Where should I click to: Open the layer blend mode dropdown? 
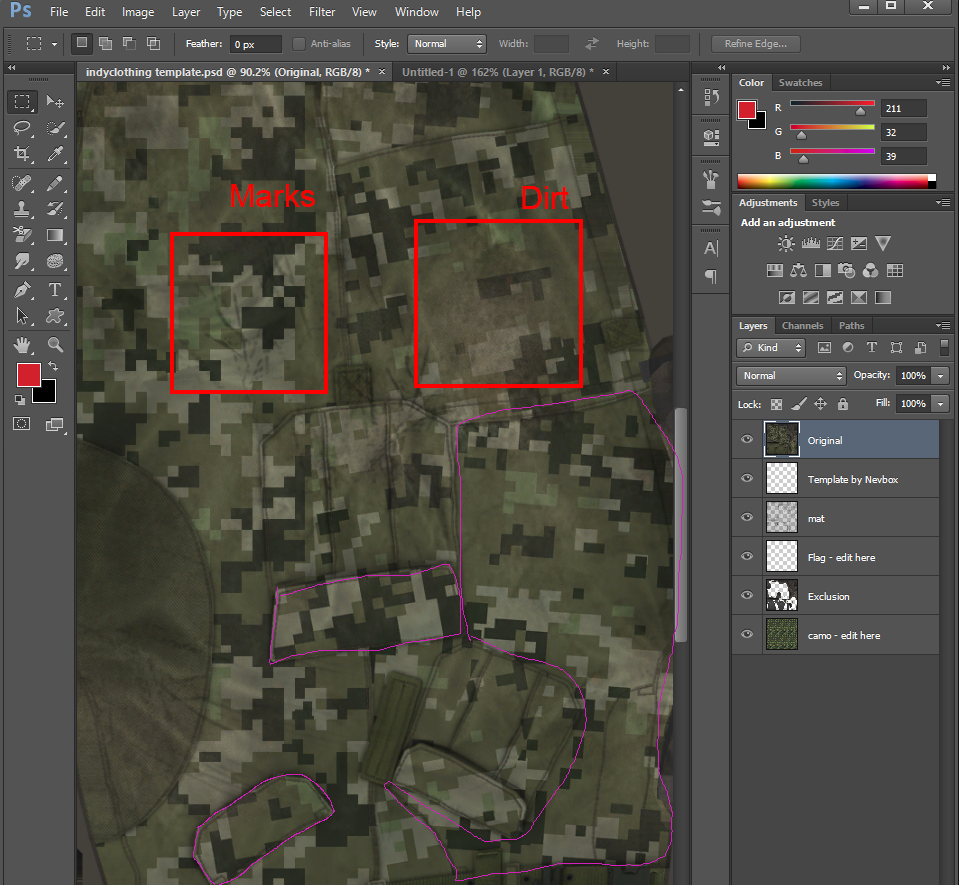tap(791, 376)
